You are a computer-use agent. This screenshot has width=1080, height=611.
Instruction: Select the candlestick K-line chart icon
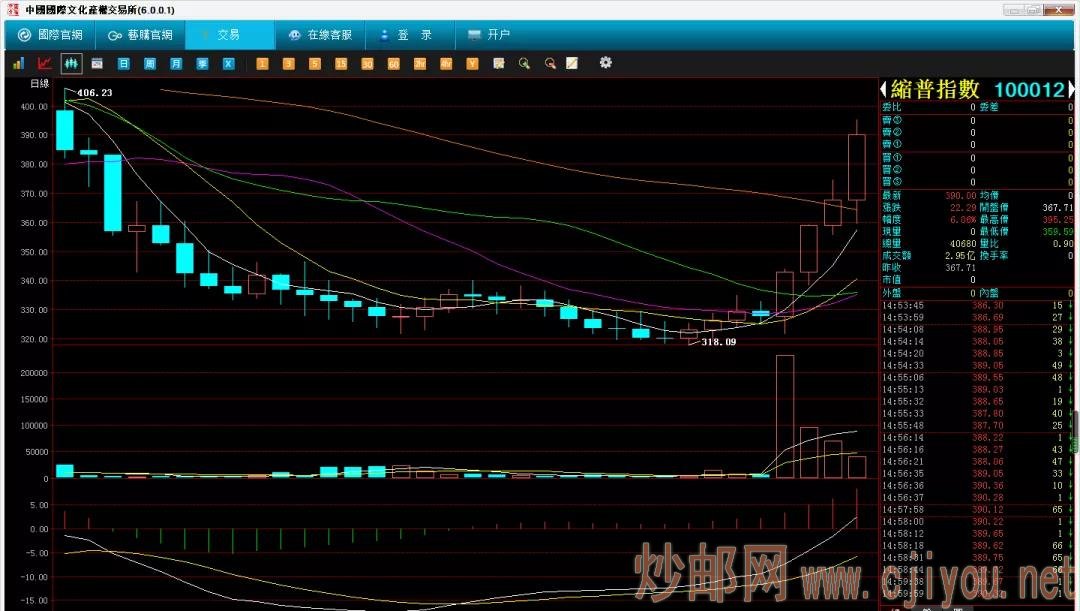[71, 63]
